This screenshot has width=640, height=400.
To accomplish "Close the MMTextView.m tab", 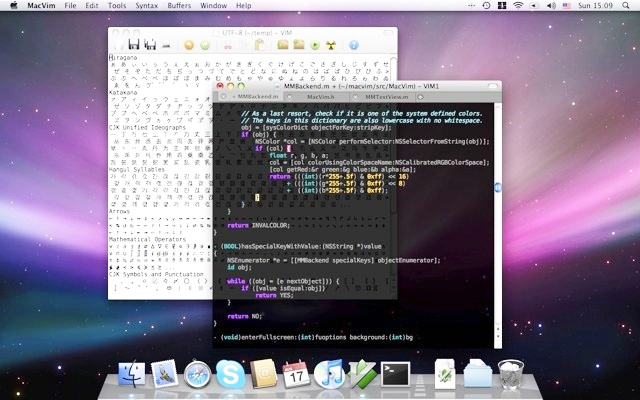I will tap(355, 97).
